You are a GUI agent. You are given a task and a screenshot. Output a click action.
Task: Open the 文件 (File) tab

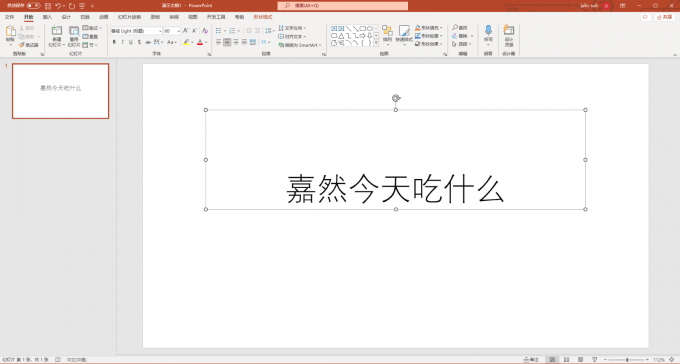[x=10, y=17]
